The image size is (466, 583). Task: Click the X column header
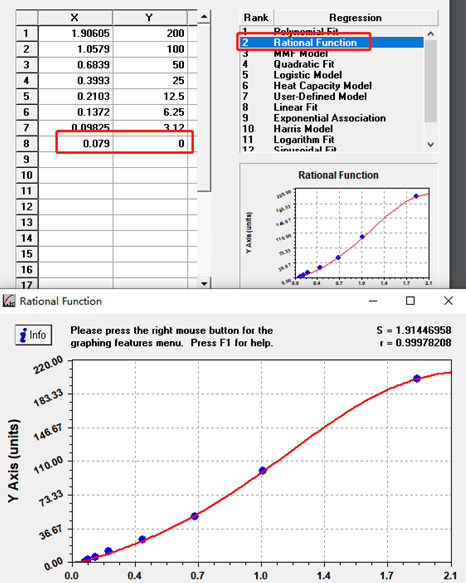[75, 17]
